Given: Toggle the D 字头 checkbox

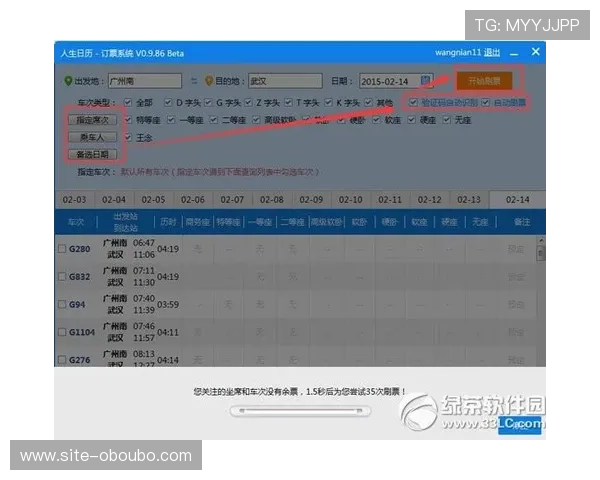Looking at the screenshot, I should coord(168,102).
